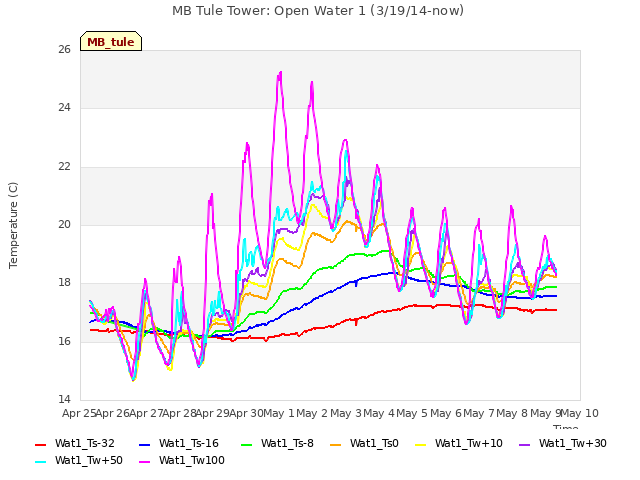Click the 22 y-axis tick label

(64, 167)
